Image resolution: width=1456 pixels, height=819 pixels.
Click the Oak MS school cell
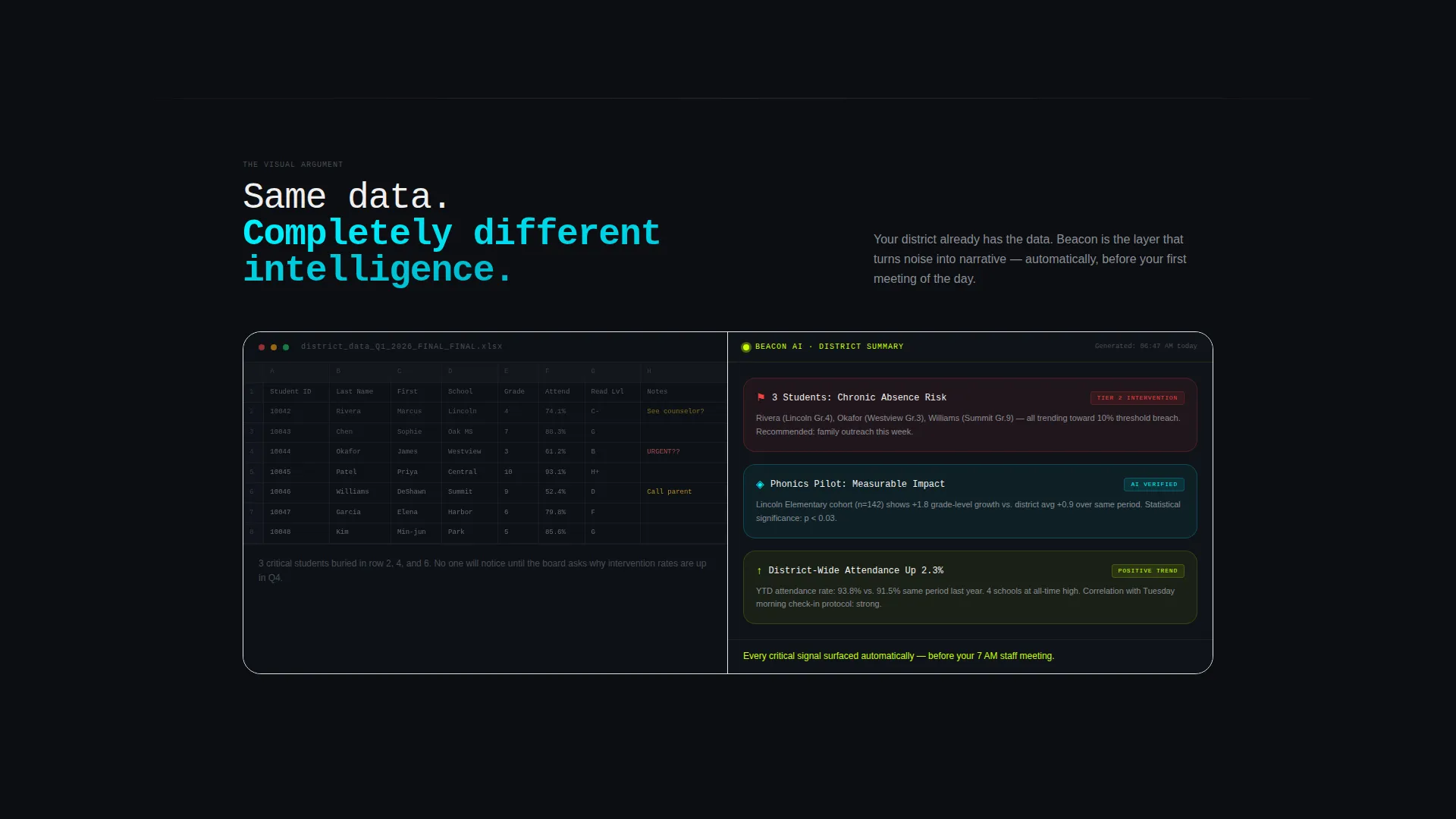click(469, 432)
